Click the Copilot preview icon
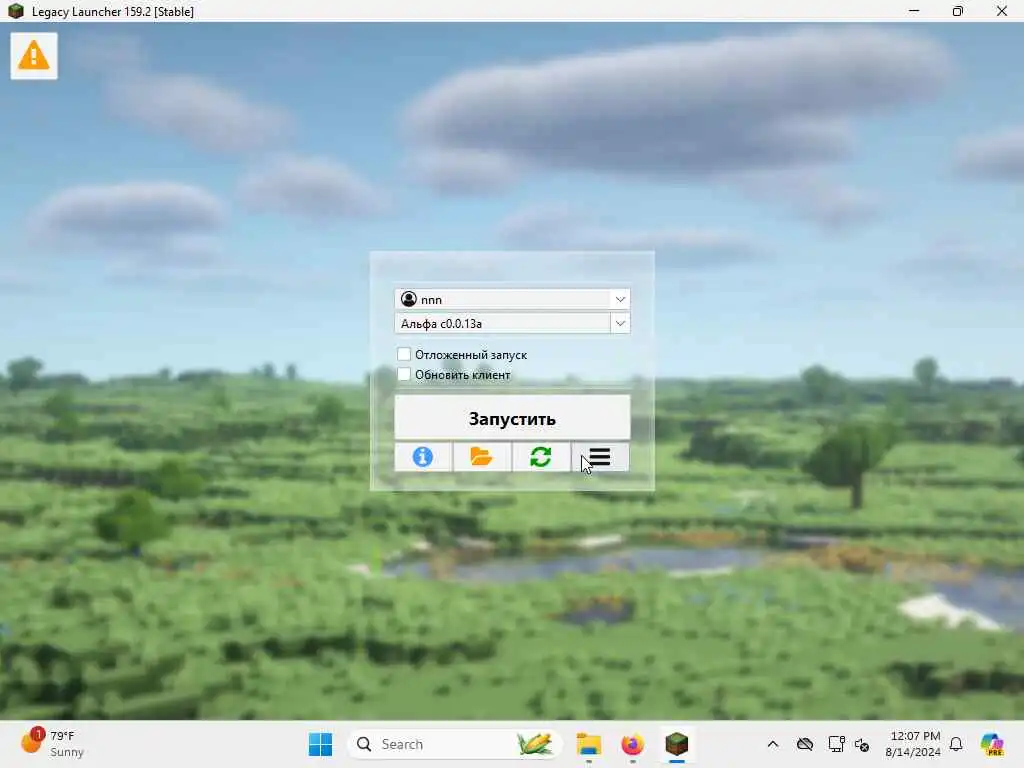This screenshot has height=768, width=1024. tap(992, 744)
